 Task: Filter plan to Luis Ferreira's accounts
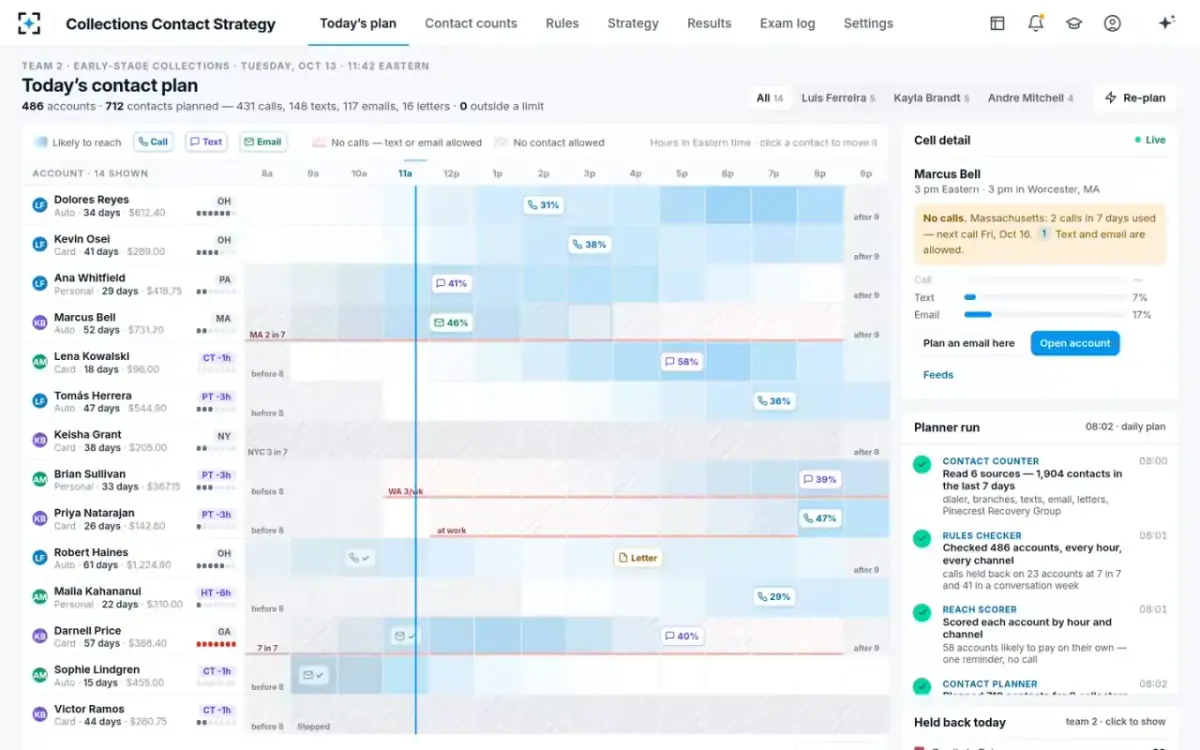[838, 98]
